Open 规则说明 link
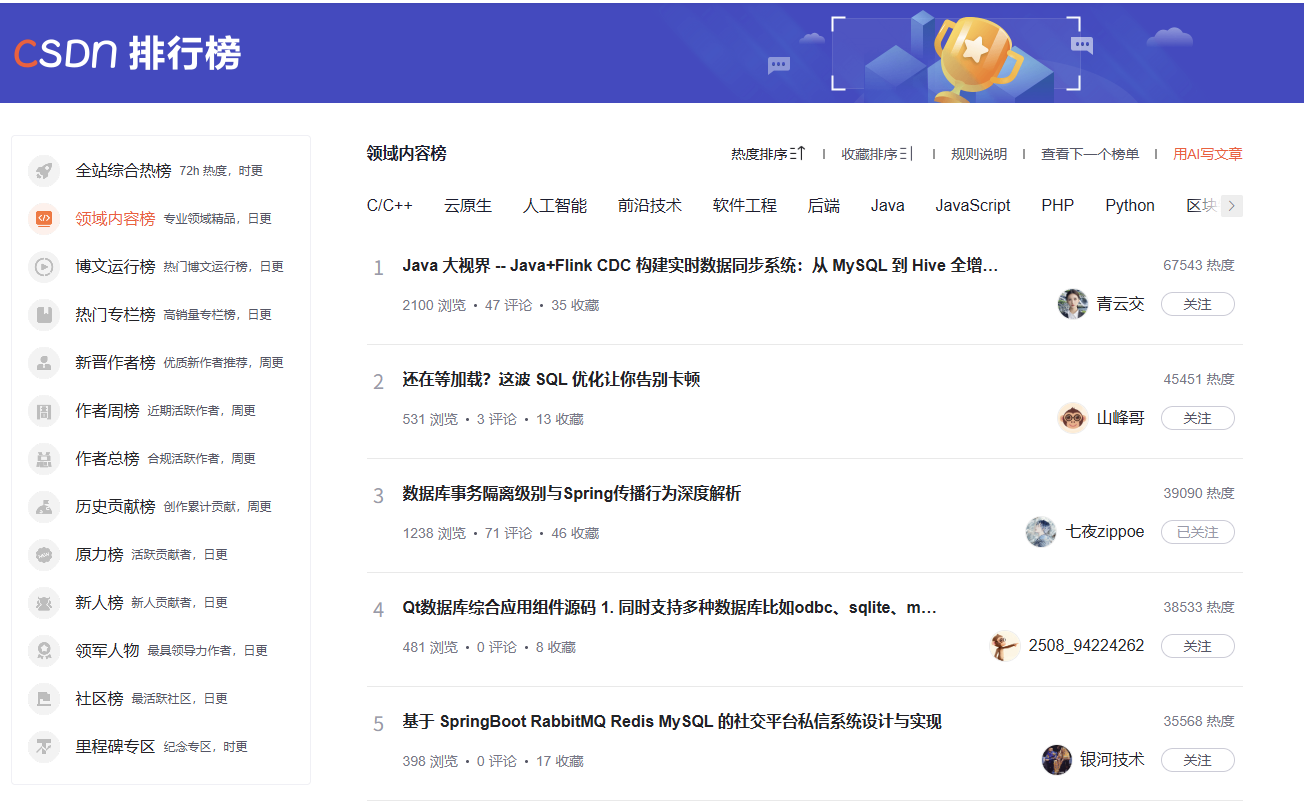This screenshot has height=802, width=1304. [979, 154]
